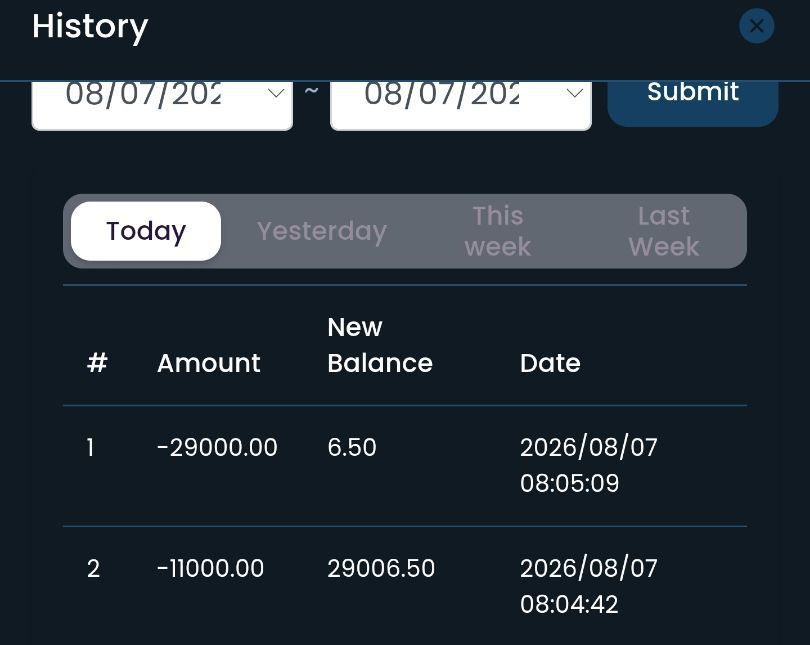This screenshot has height=645, width=810.
Task: Open the end date dropdown chevron
Action: pyautogui.click(x=574, y=93)
